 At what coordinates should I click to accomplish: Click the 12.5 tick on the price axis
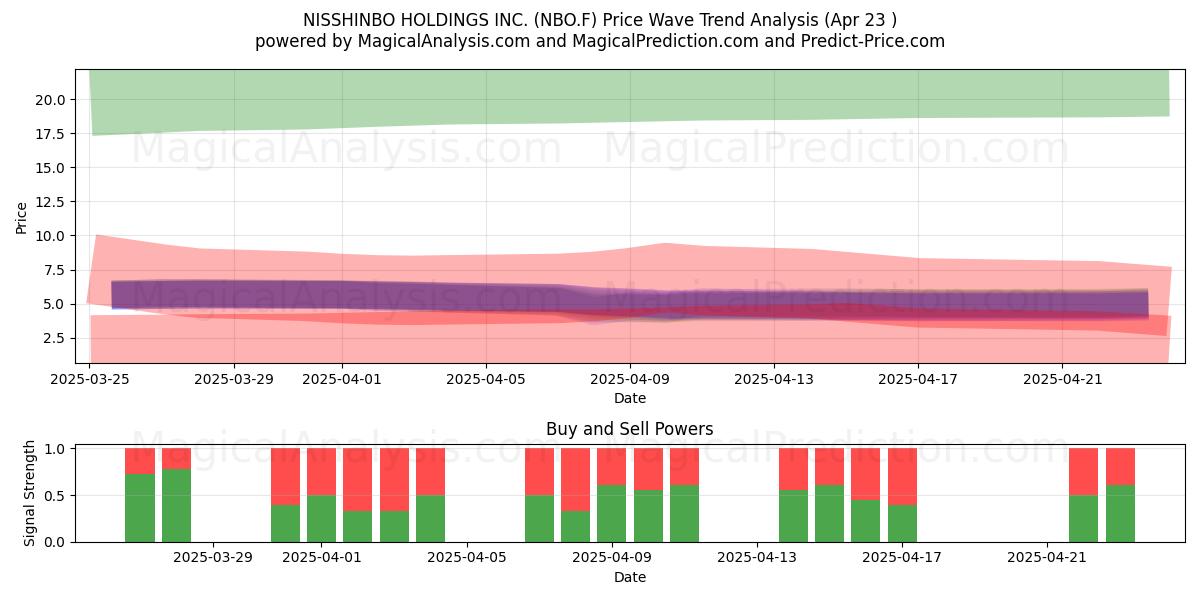(x=51, y=202)
